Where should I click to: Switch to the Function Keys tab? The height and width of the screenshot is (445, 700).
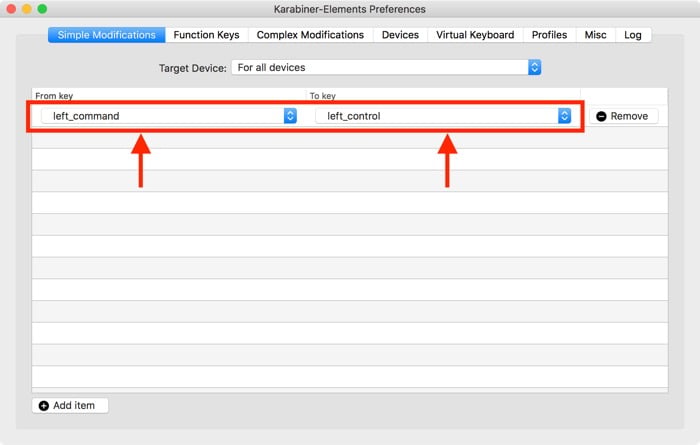click(206, 35)
